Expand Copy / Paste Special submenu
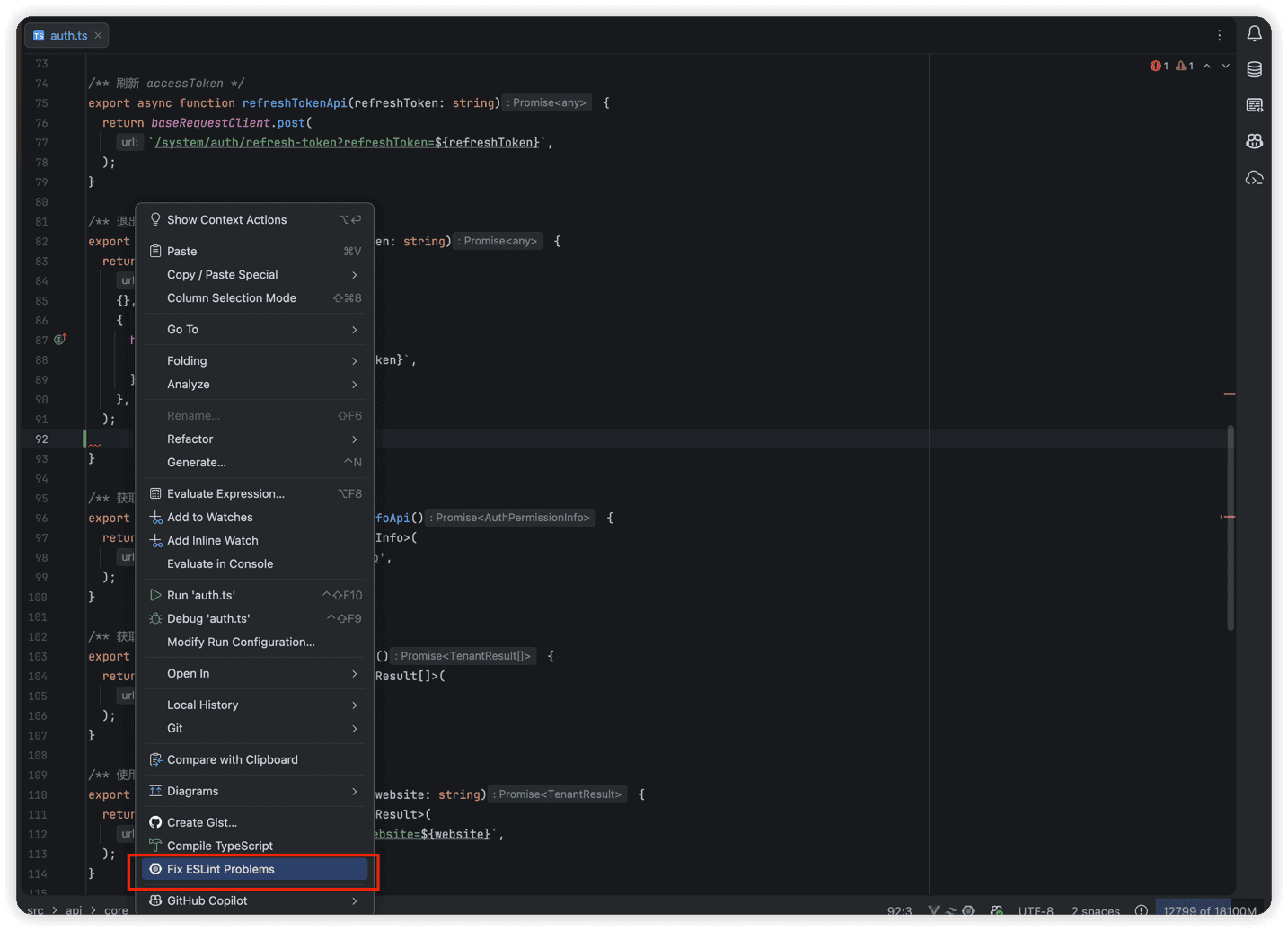 [x=255, y=274]
